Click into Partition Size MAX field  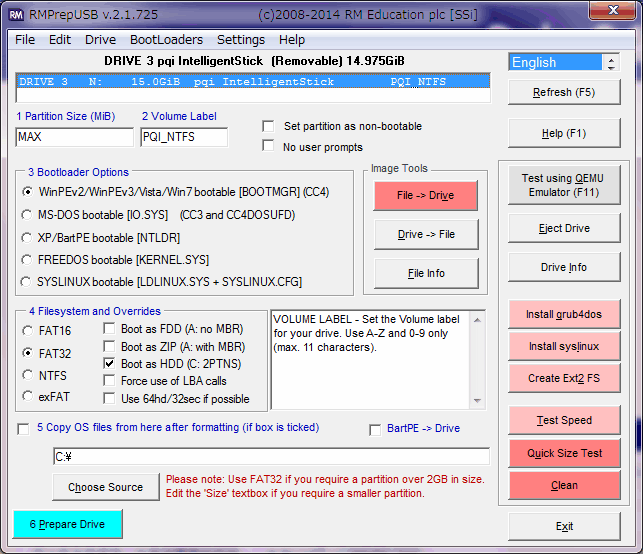(x=75, y=137)
